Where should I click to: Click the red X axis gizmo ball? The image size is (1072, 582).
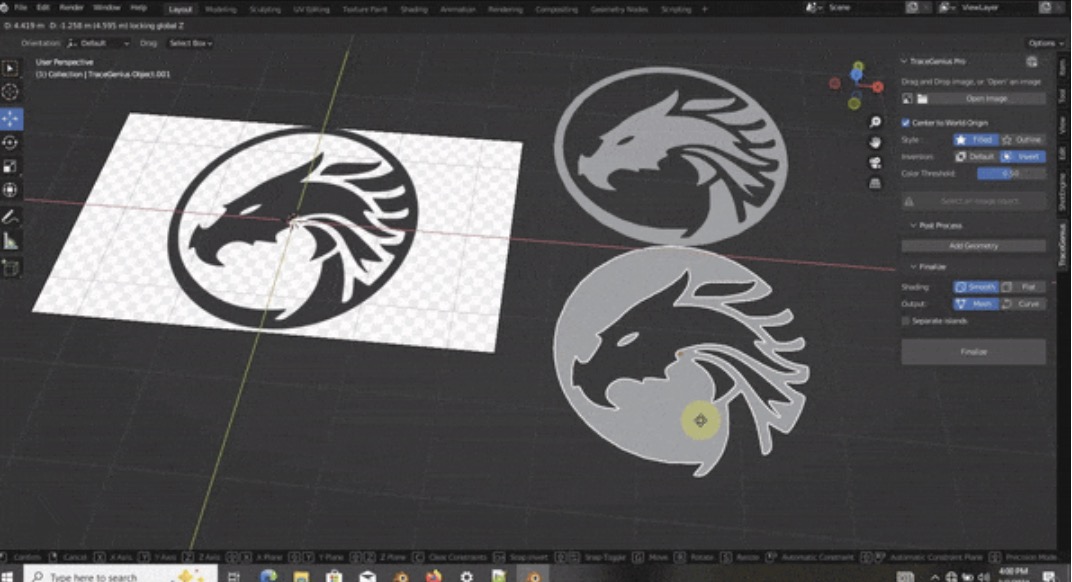tap(878, 87)
